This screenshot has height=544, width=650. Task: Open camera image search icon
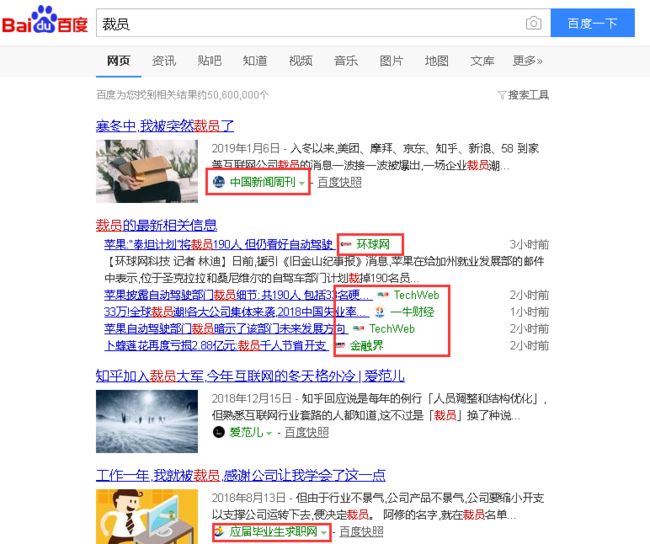534,23
